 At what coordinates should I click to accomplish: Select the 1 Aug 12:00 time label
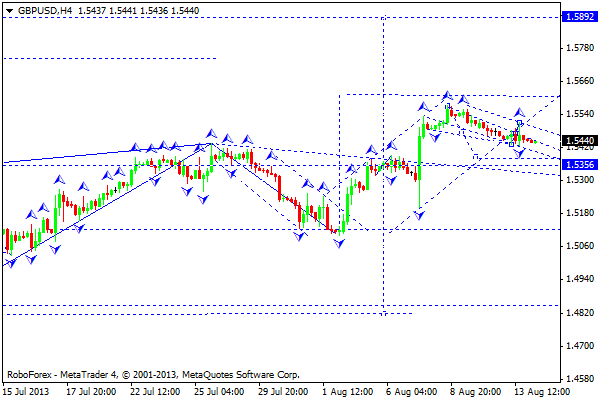pos(347,392)
